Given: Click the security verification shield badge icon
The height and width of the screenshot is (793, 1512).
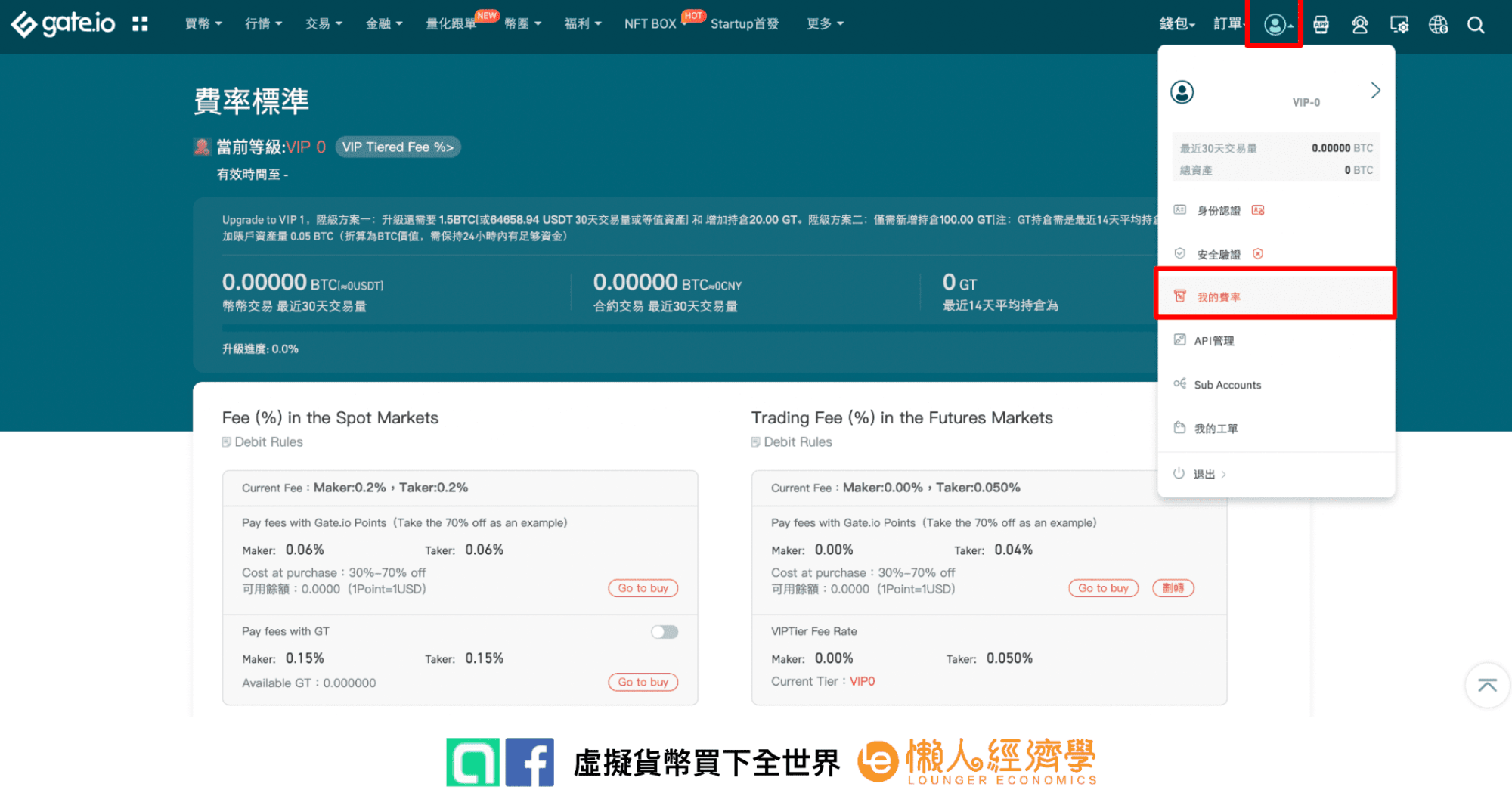Looking at the screenshot, I should coord(1258,254).
